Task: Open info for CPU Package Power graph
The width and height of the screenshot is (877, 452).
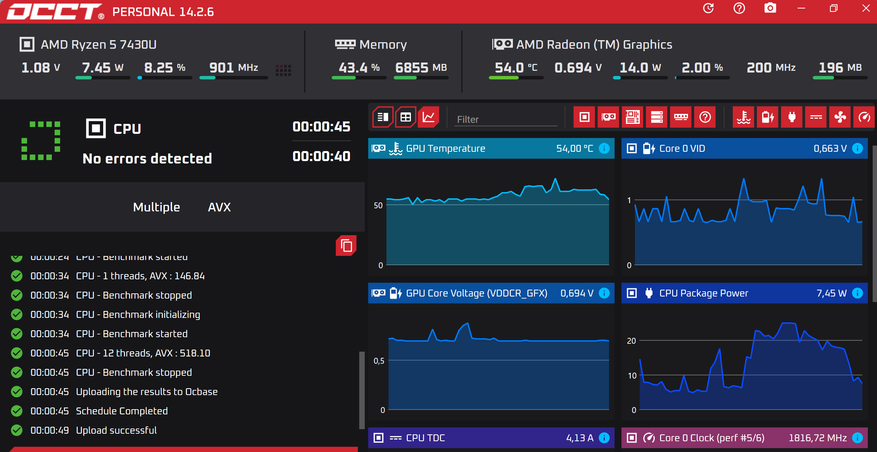Action: pos(856,294)
